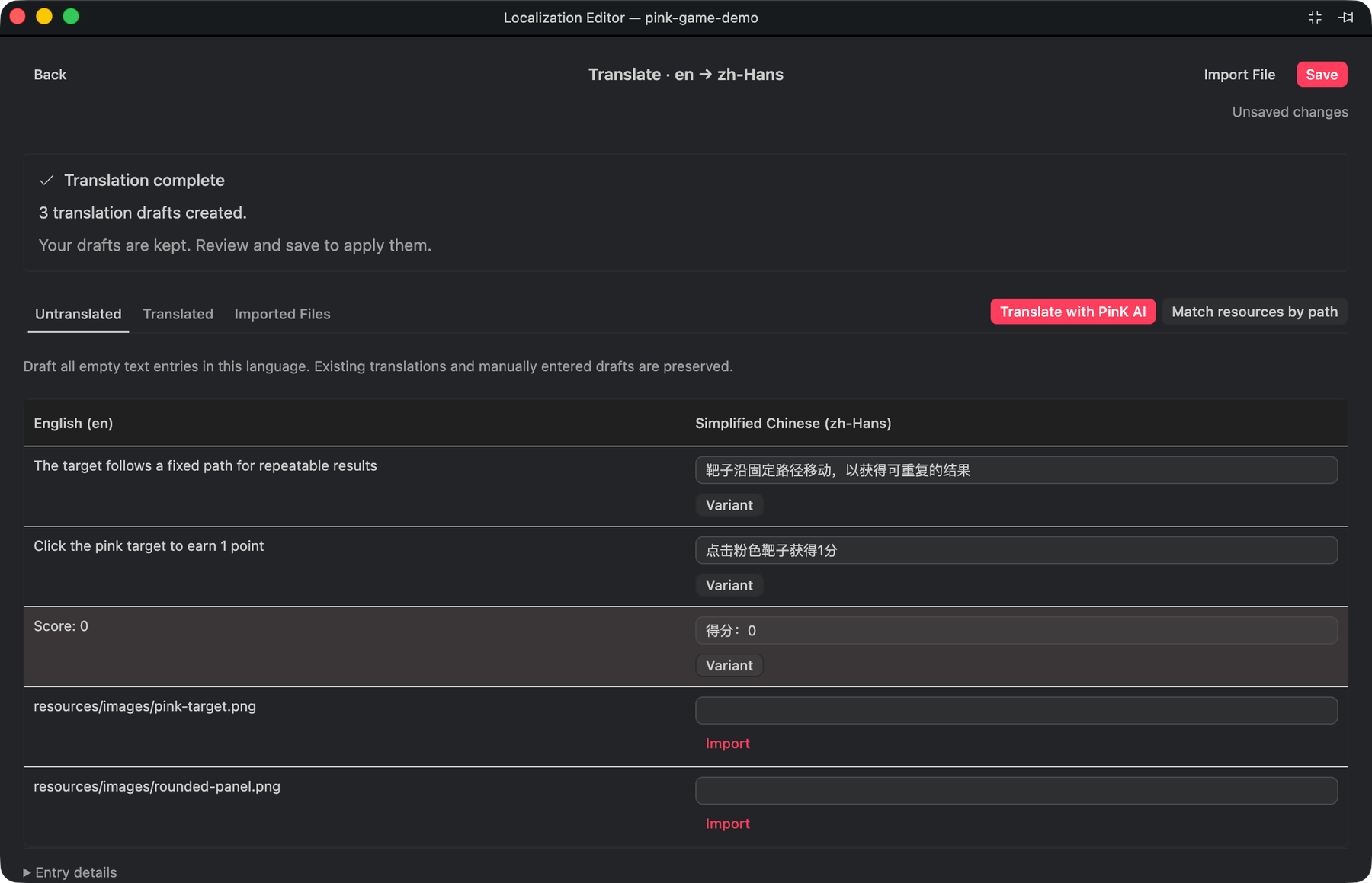Image resolution: width=1372 pixels, height=883 pixels.
Task: Click the Unsaved changes status text
Action: [x=1290, y=112]
